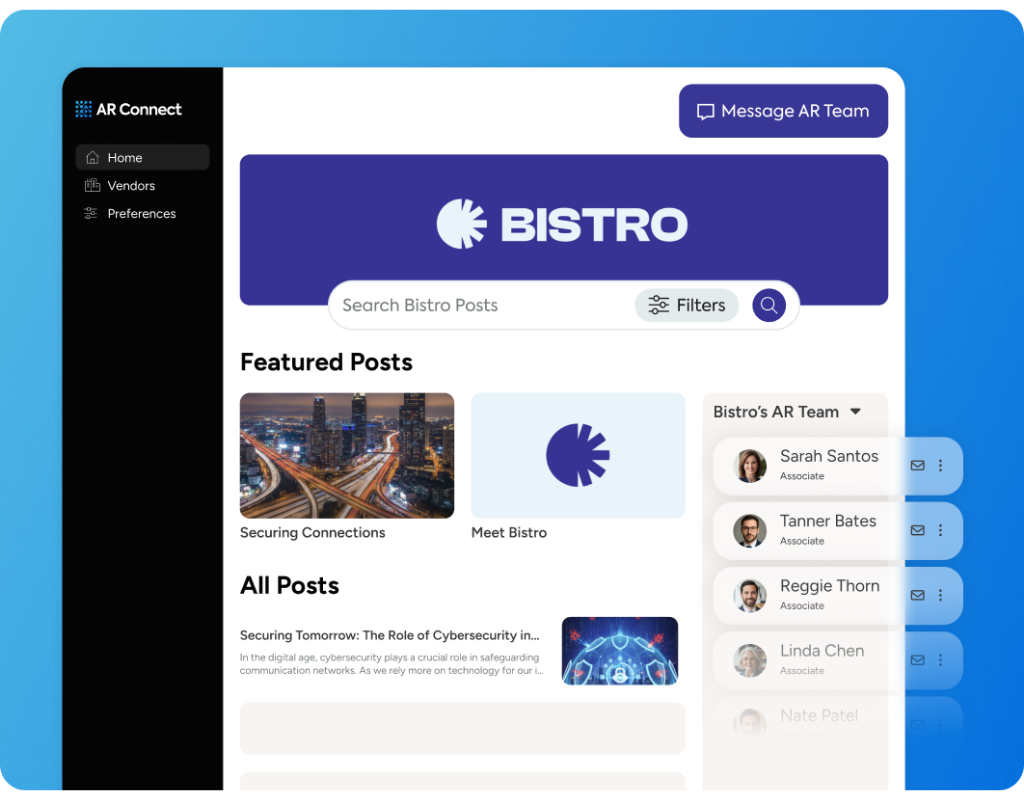Open more options for Tanner Bates
Viewport: 1024px width, 800px height.
[940, 530]
